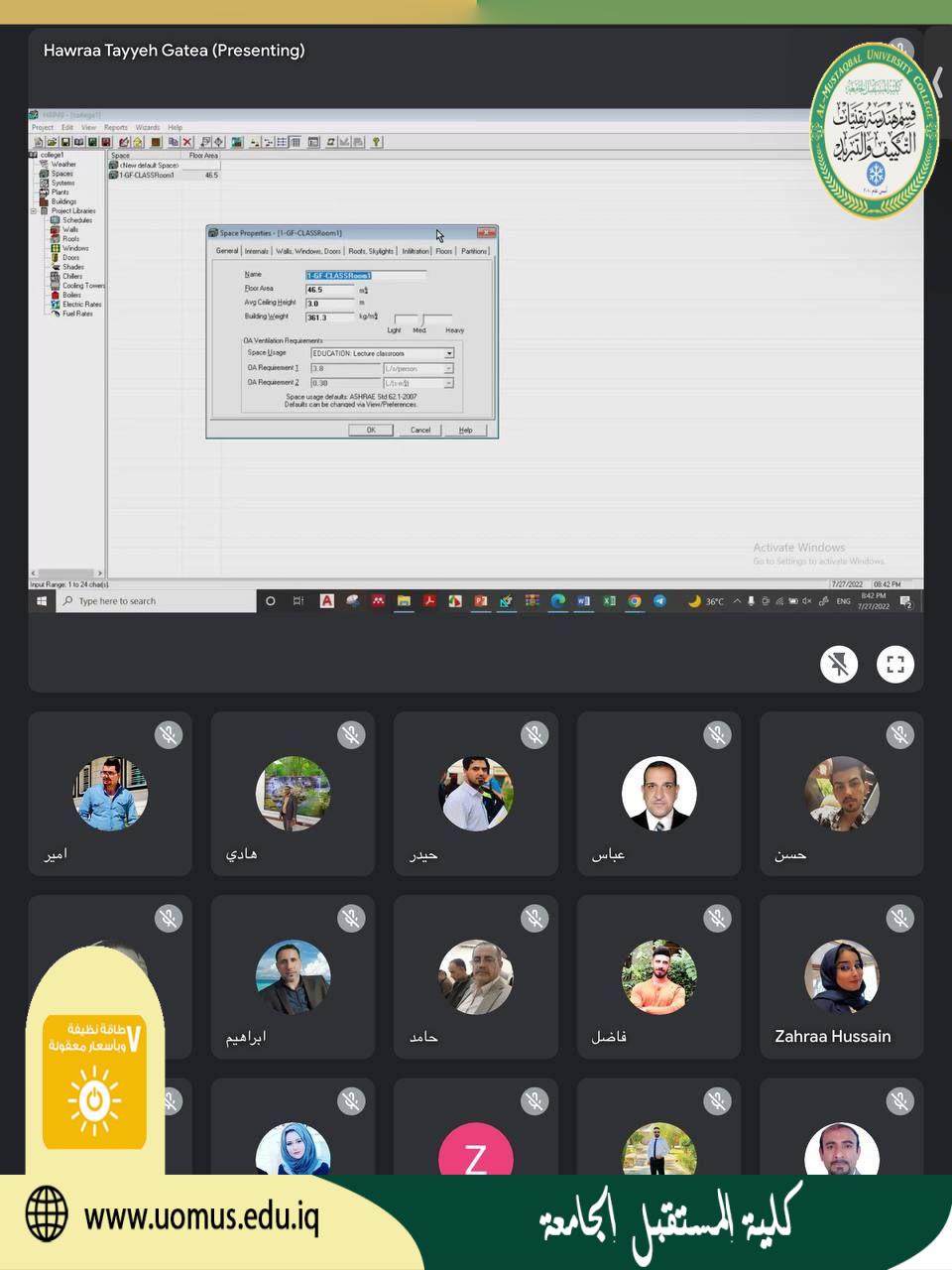This screenshot has width=952, height=1270.
Task: Click Google Chrome icon in taskbar
Action: pyautogui.click(x=635, y=601)
